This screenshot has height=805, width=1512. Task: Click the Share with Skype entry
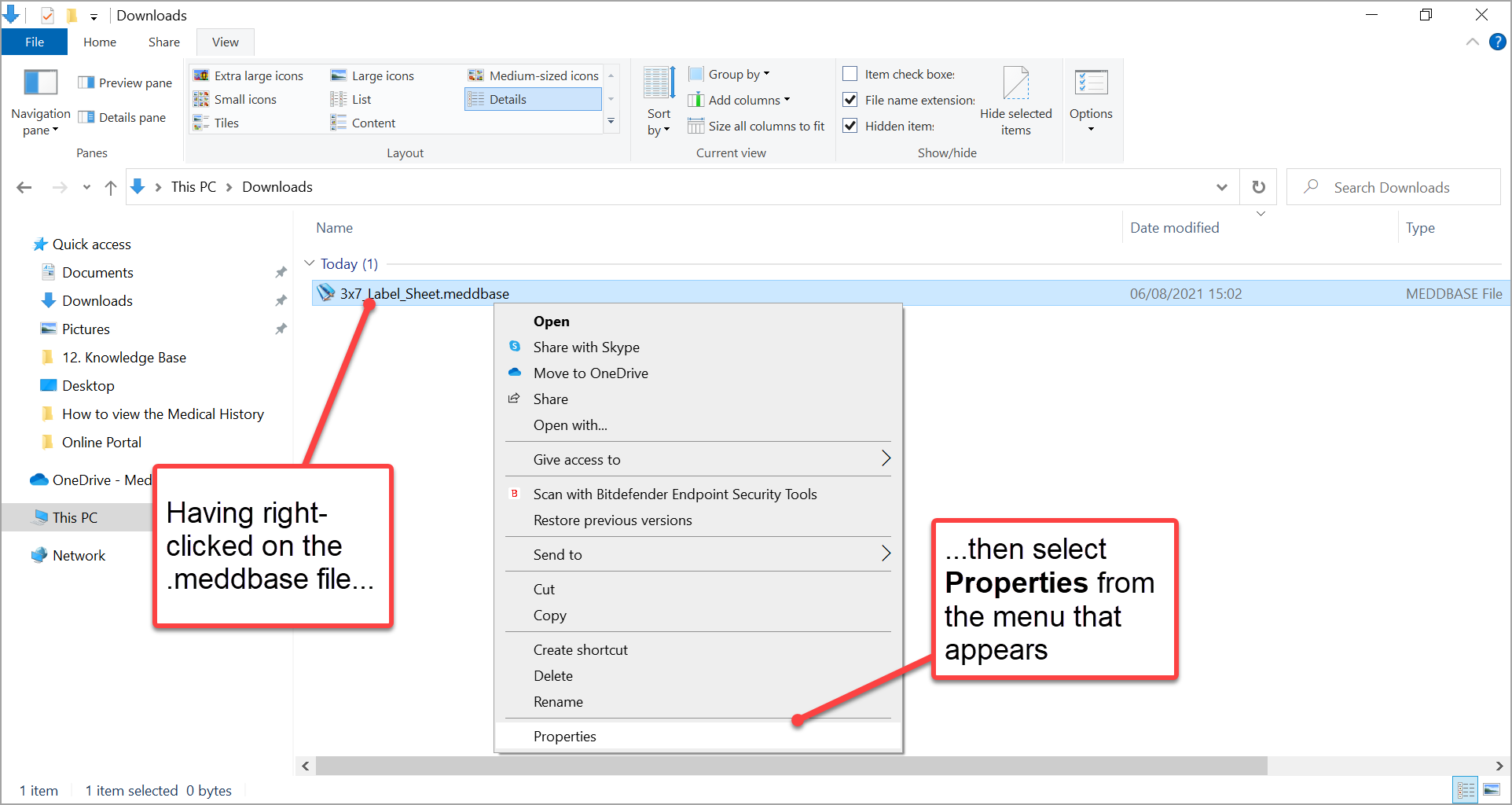[x=586, y=347]
